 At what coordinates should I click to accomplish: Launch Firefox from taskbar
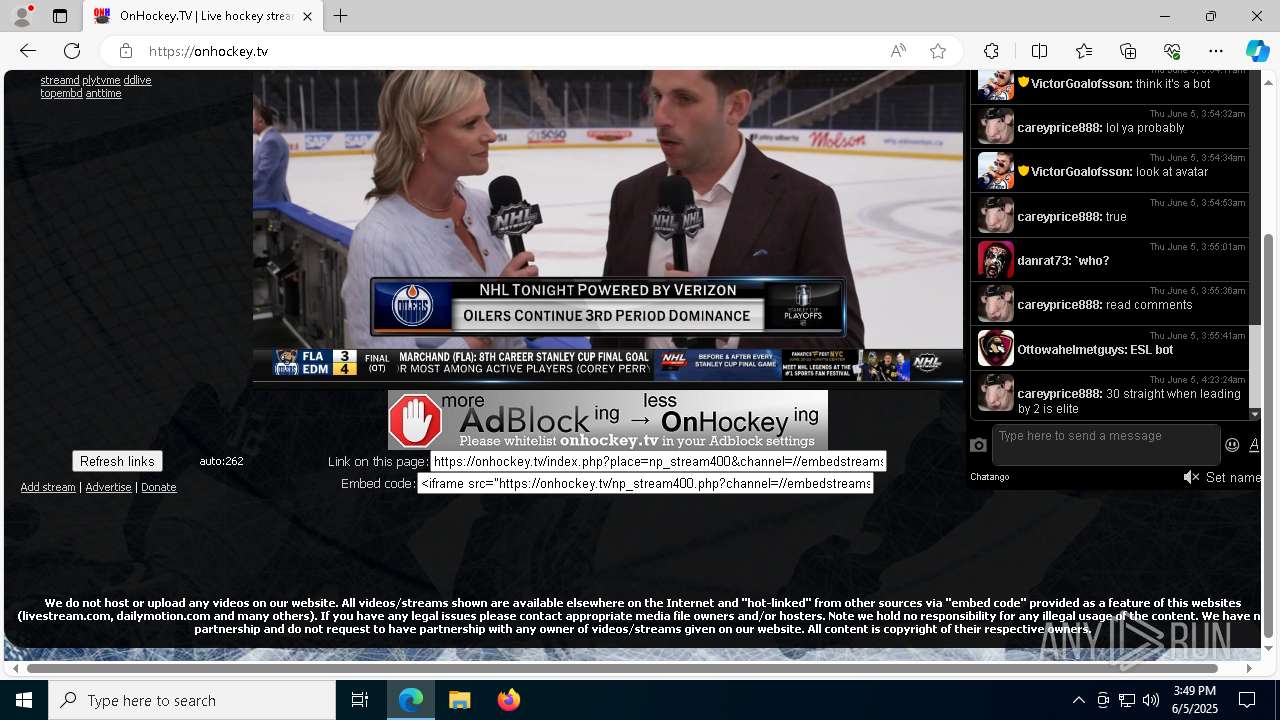tap(509, 700)
